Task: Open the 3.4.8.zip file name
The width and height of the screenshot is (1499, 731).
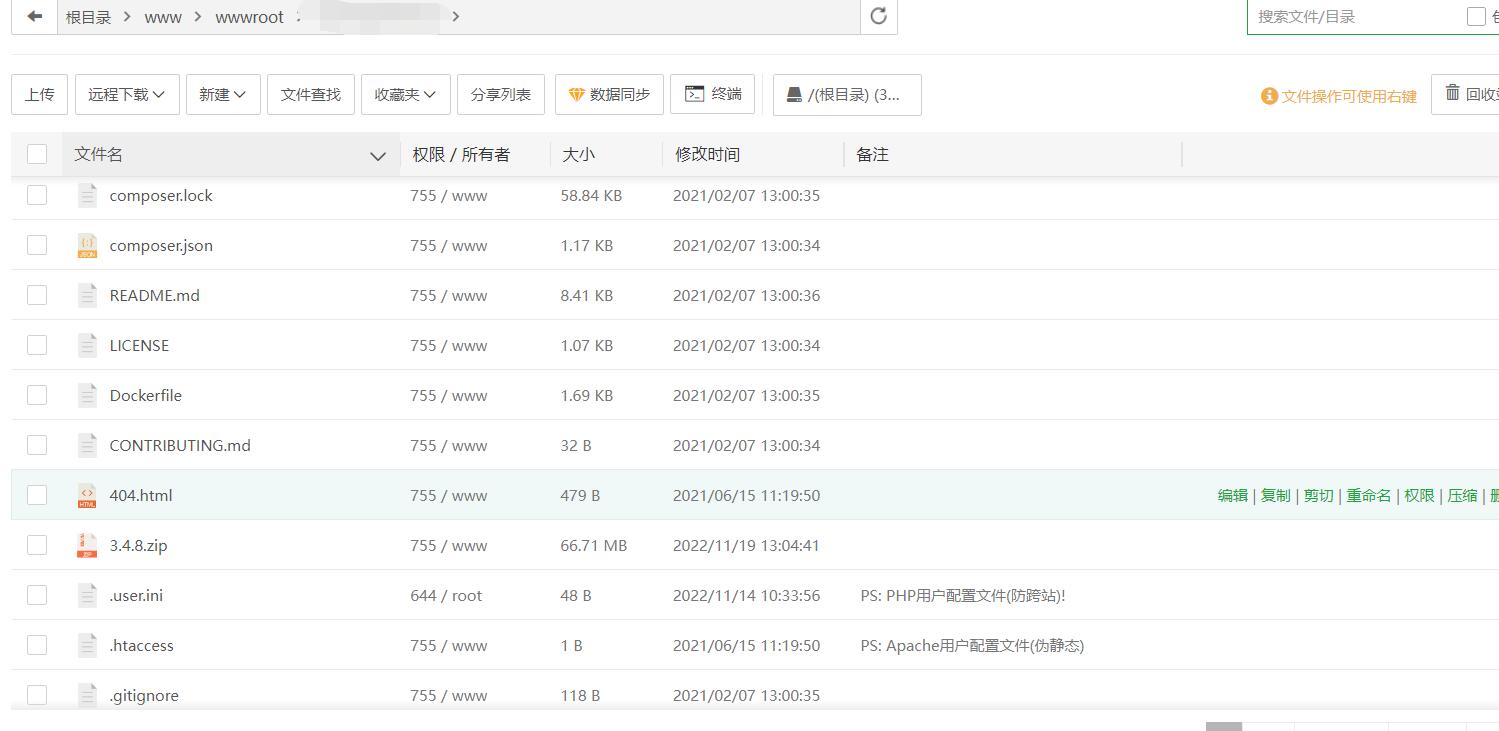Action: [x=138, y=545]
